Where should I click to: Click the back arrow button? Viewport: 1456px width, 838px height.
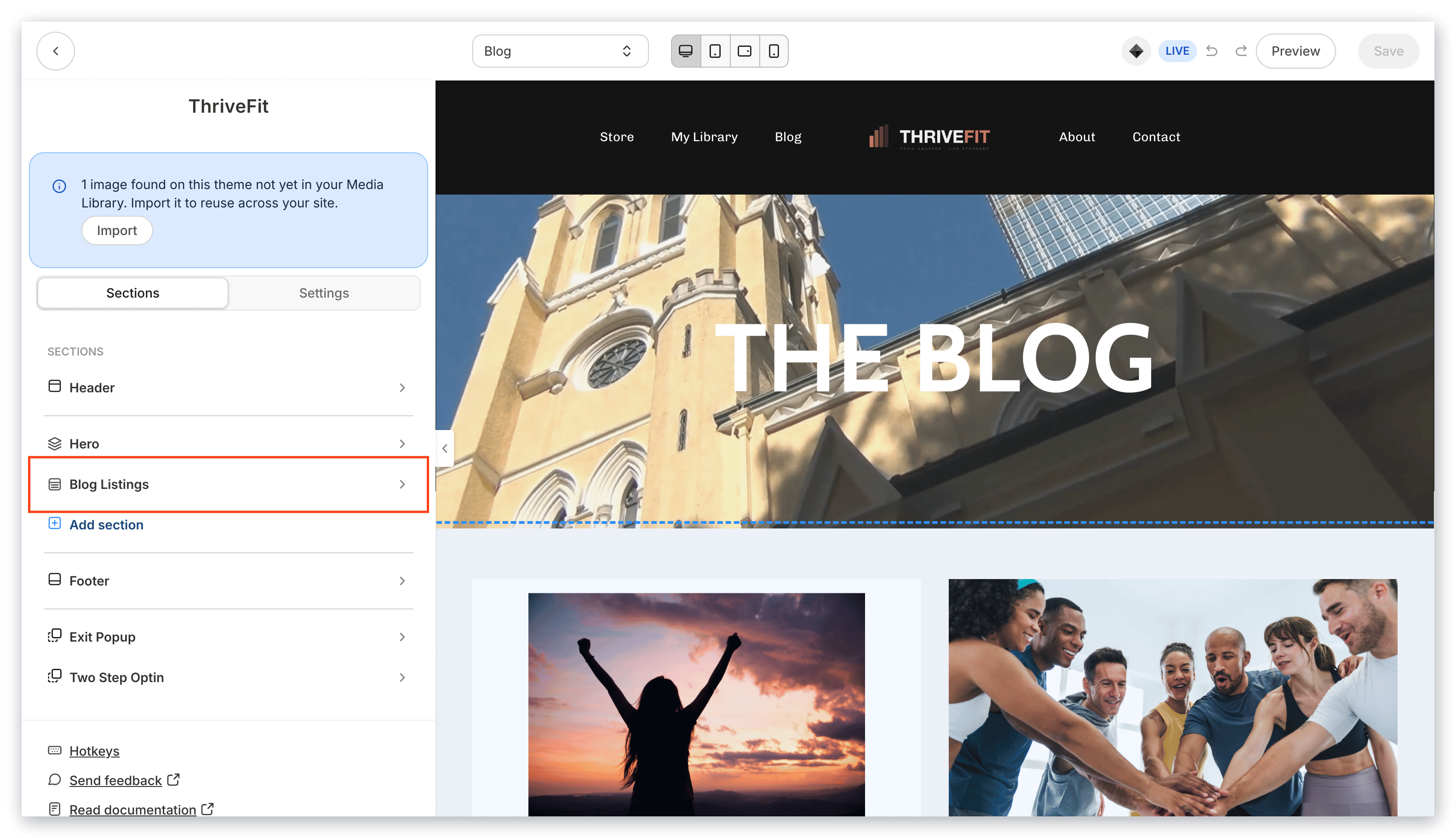pos(56,51)
